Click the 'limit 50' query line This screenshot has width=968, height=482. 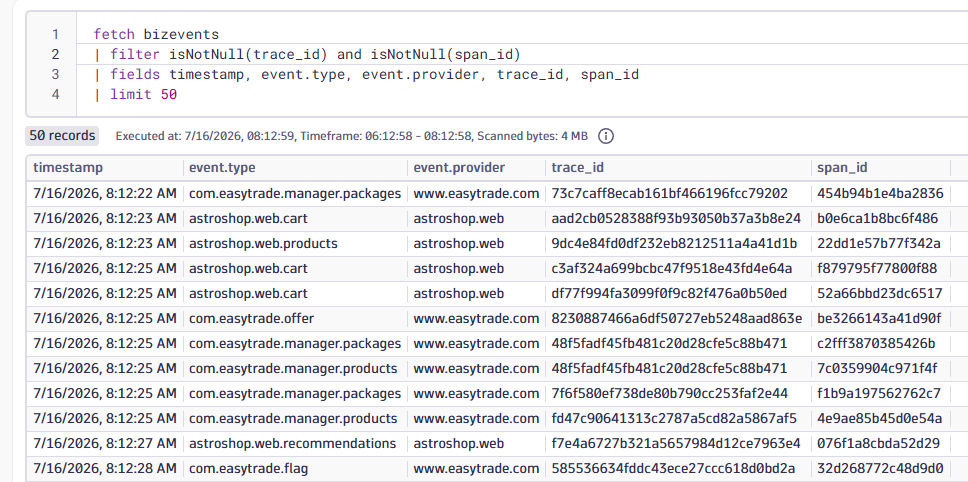point(135,95)
